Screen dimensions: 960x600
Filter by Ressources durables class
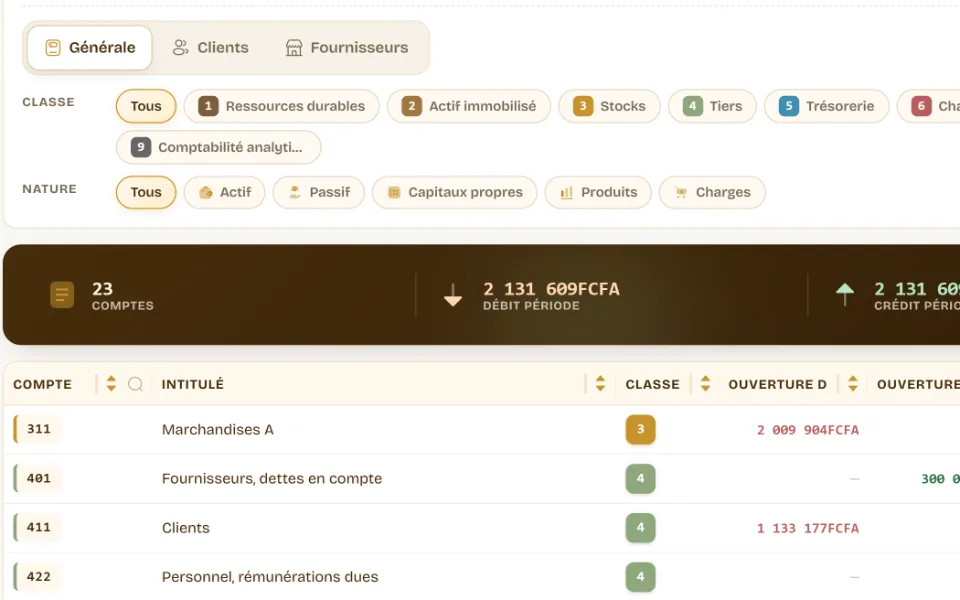tap(282, 106)
